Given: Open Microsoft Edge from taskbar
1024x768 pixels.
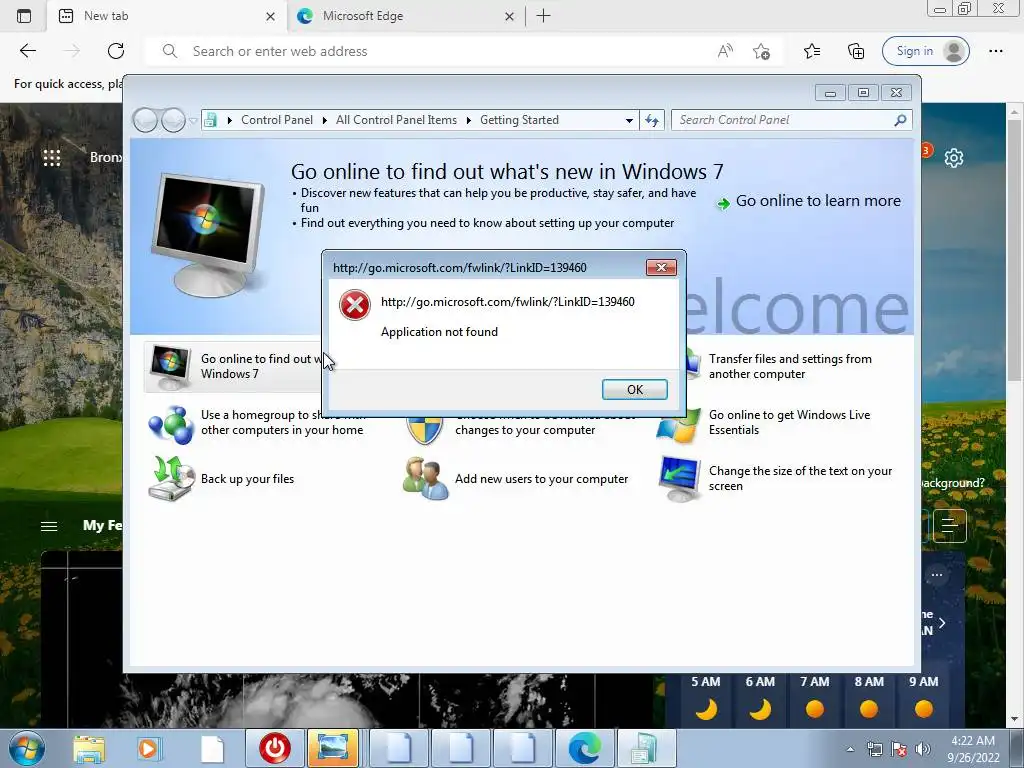Looking at the screenshot, I should point(584,748).
